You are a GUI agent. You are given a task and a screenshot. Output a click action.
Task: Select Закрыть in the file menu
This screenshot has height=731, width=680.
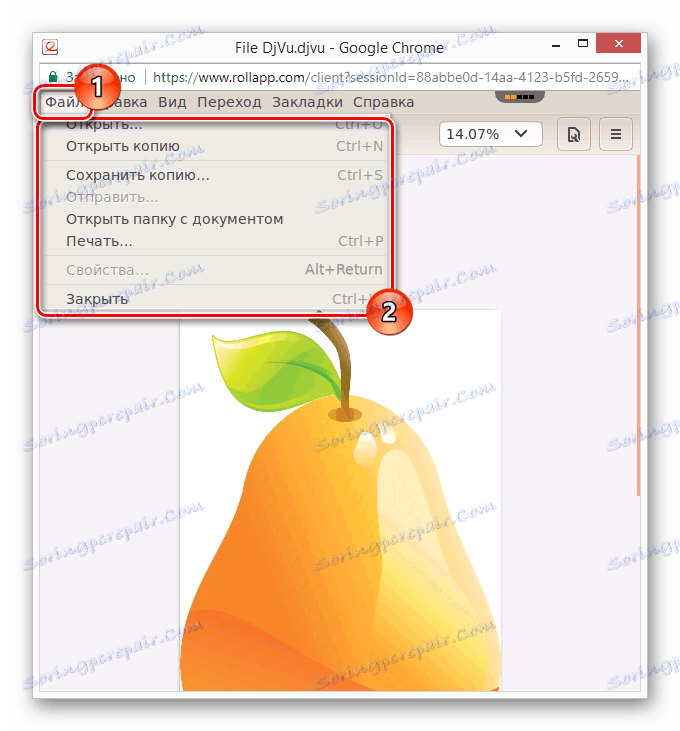tap(216, 298)
